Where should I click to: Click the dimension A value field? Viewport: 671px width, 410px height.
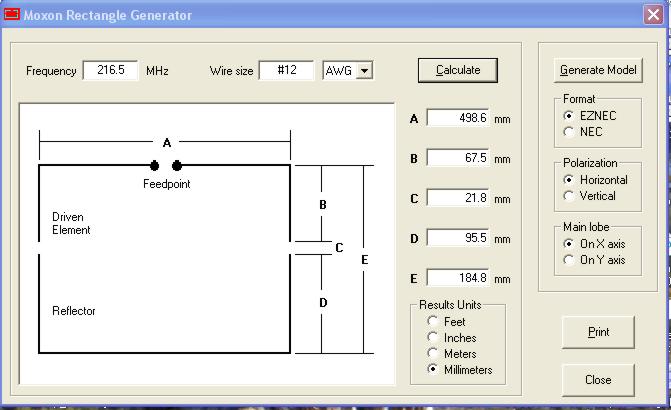[x=458, y=118]
